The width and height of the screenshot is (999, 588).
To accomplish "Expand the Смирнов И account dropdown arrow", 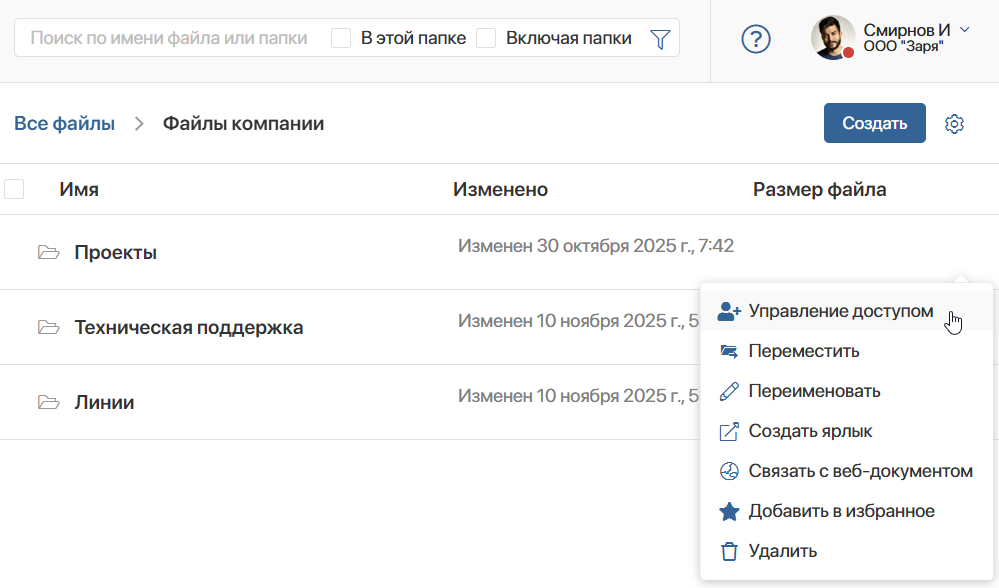I will pos(965,29).
